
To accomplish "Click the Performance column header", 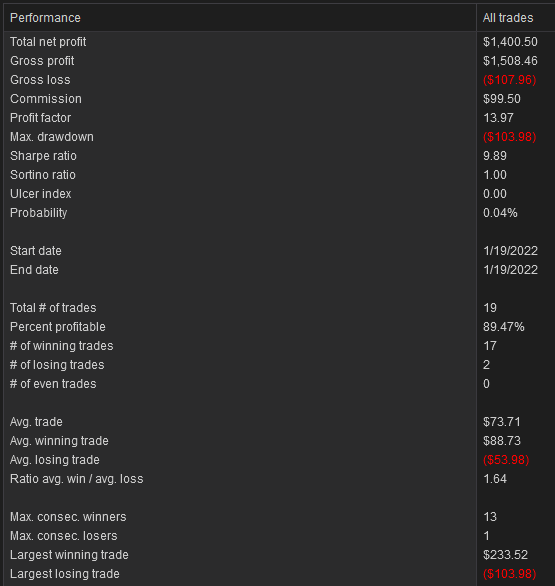I will pyautogui.click(x=240, y=18).
